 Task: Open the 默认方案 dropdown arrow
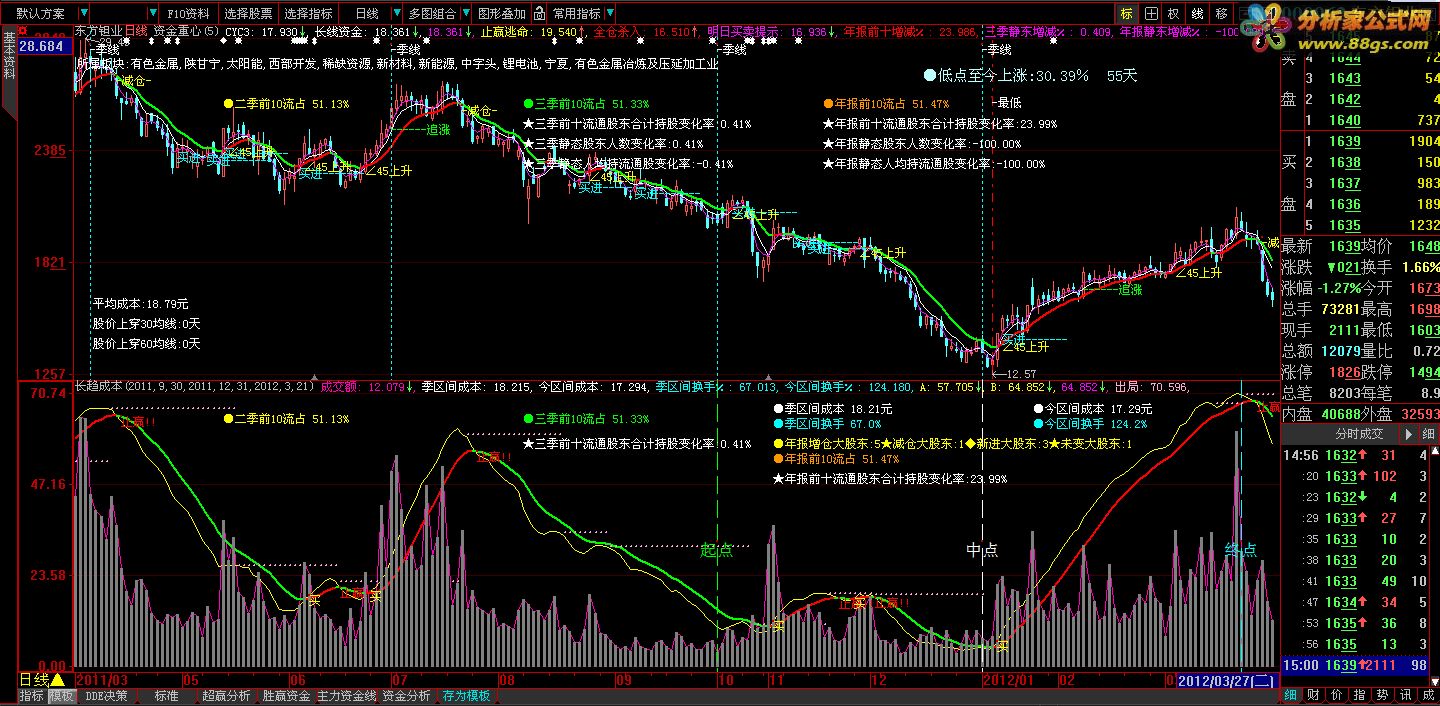click(85, 14)
